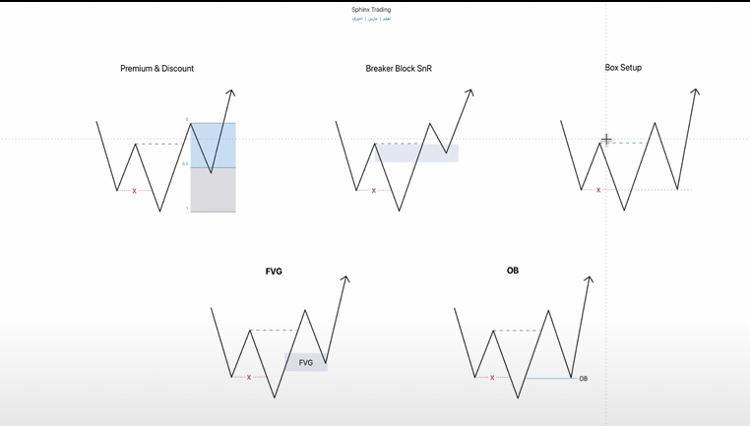Click red X in the OB diagram
Viewport: 750px width, 426px height.
[492, 378]
